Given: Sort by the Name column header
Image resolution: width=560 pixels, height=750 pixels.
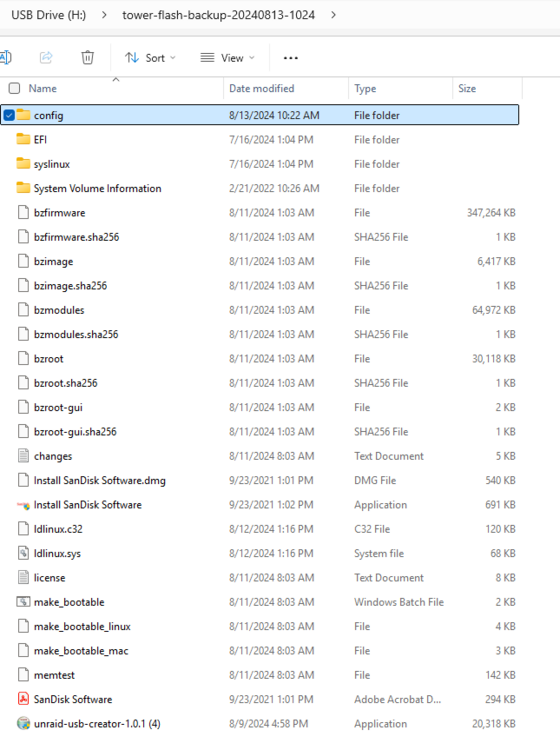Looking at the screenshot, I should (43, 88).
